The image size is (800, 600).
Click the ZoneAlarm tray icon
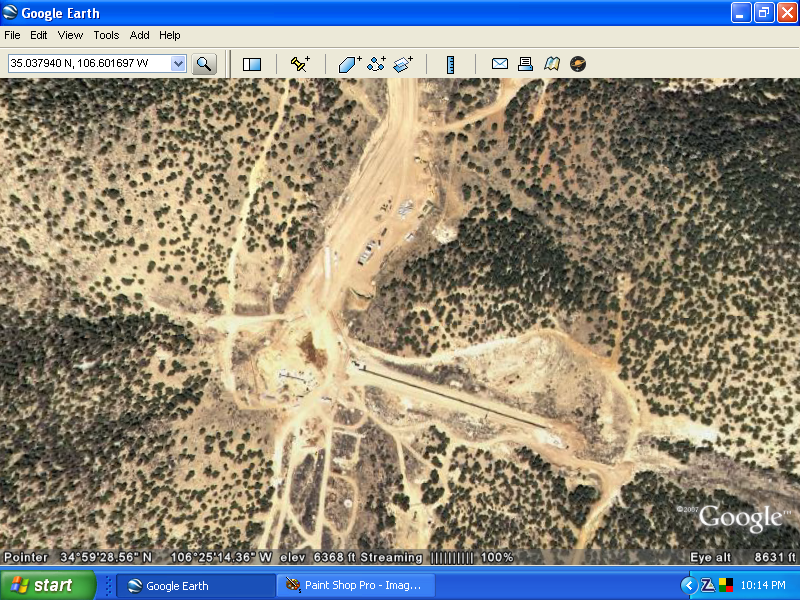708,585
